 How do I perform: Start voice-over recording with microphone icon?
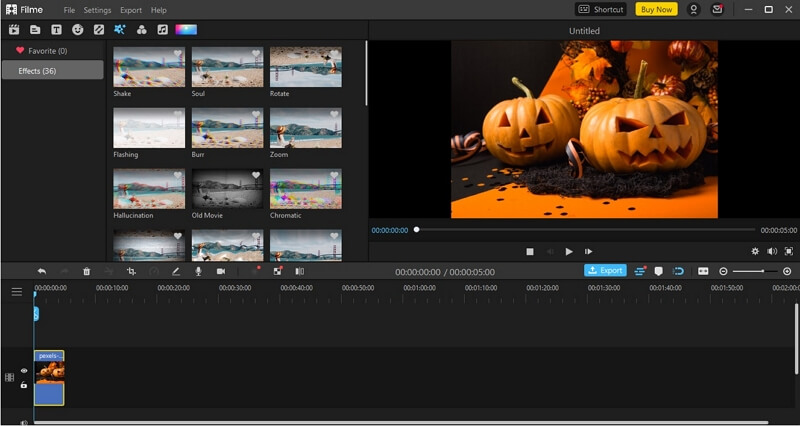point(198,271)
